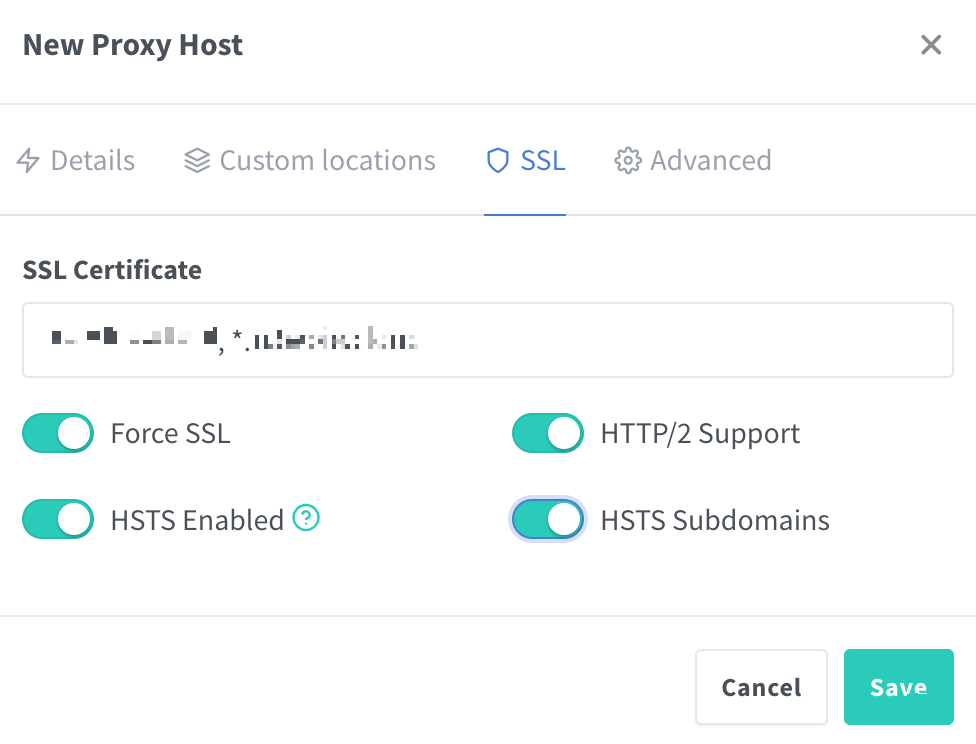Click the shield icon on the SSL tab
This screenshot has width=976, height=744.
click(x=497, y=161)
